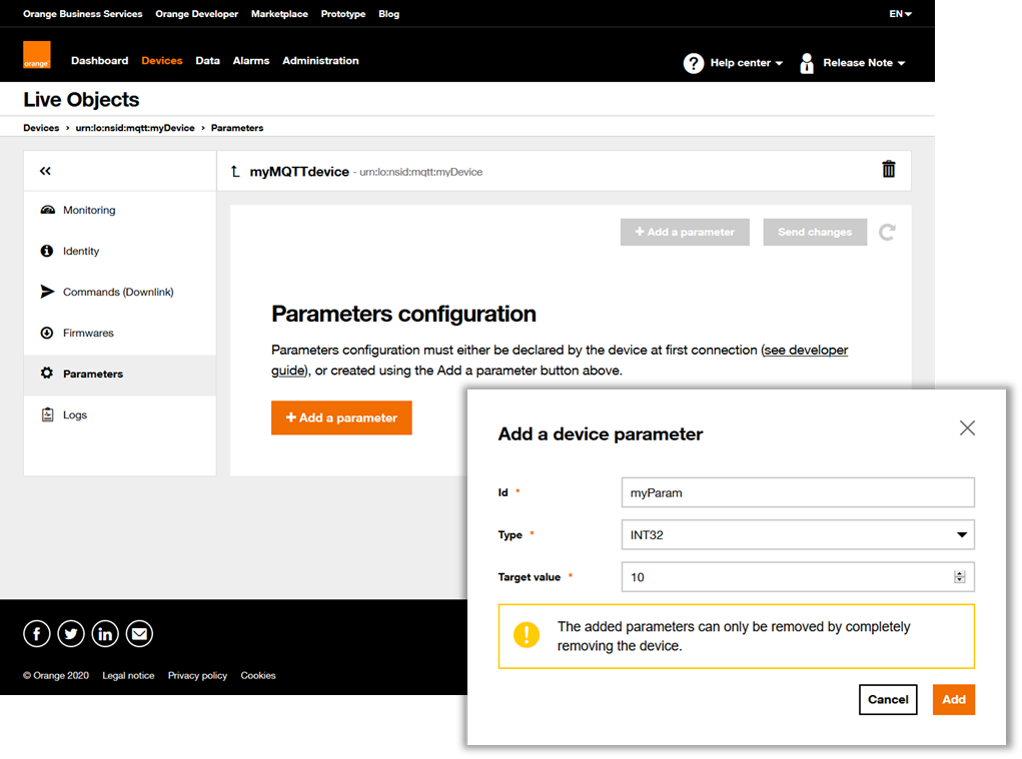Select Parameters in the sidebar
The height and width of the screenshot is (759, 1022).
[120, 374]
